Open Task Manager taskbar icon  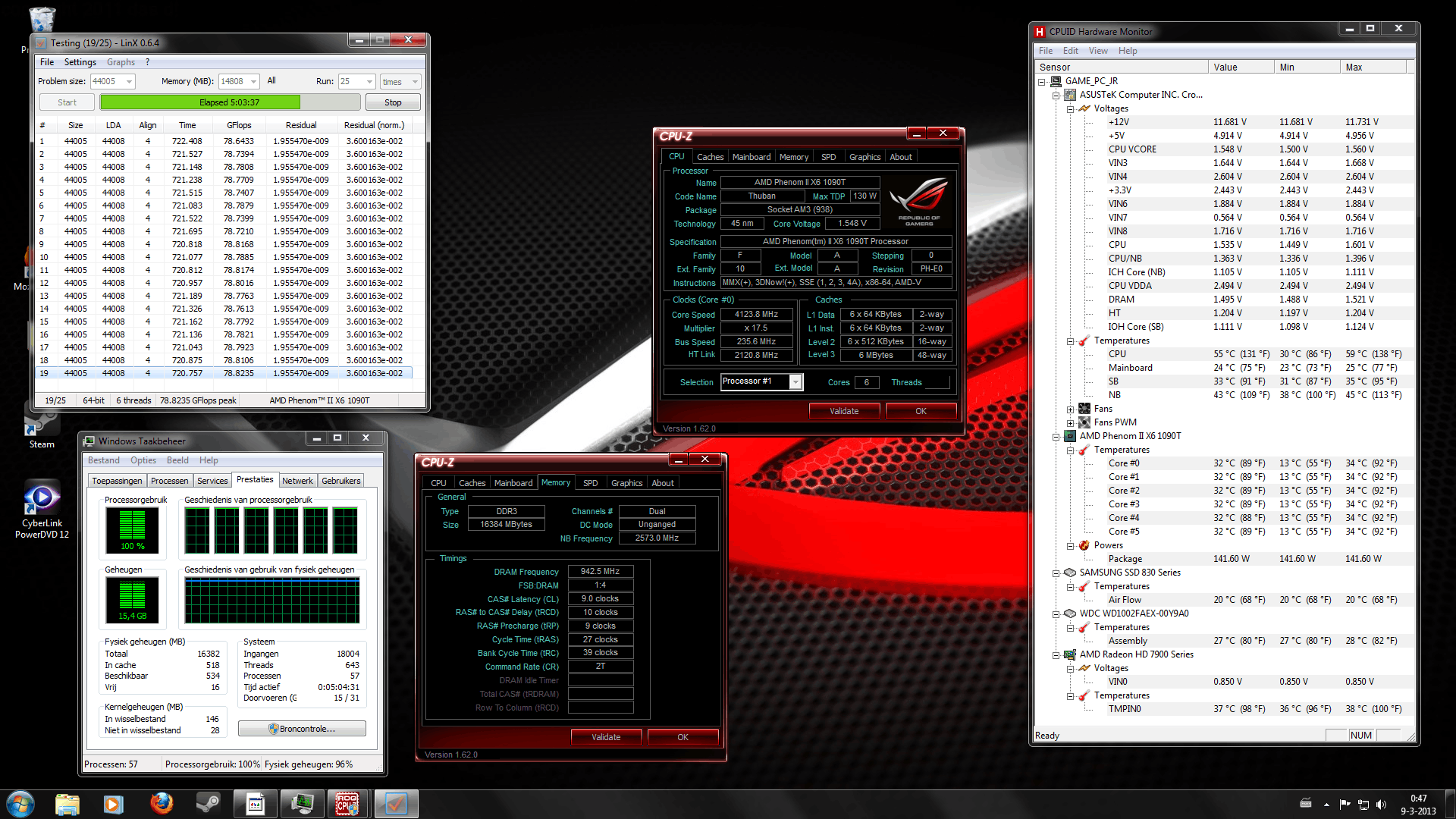point(302,803)
